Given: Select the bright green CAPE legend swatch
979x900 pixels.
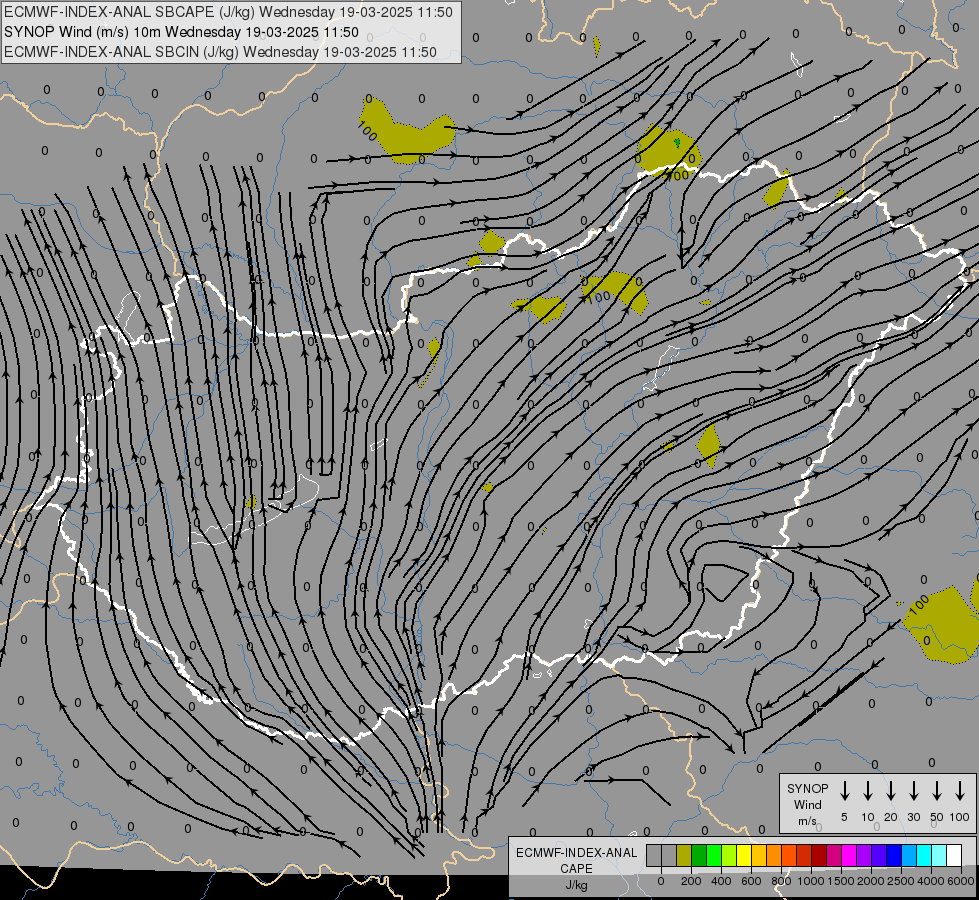Looking at the screenshot, I should point(714,855).
